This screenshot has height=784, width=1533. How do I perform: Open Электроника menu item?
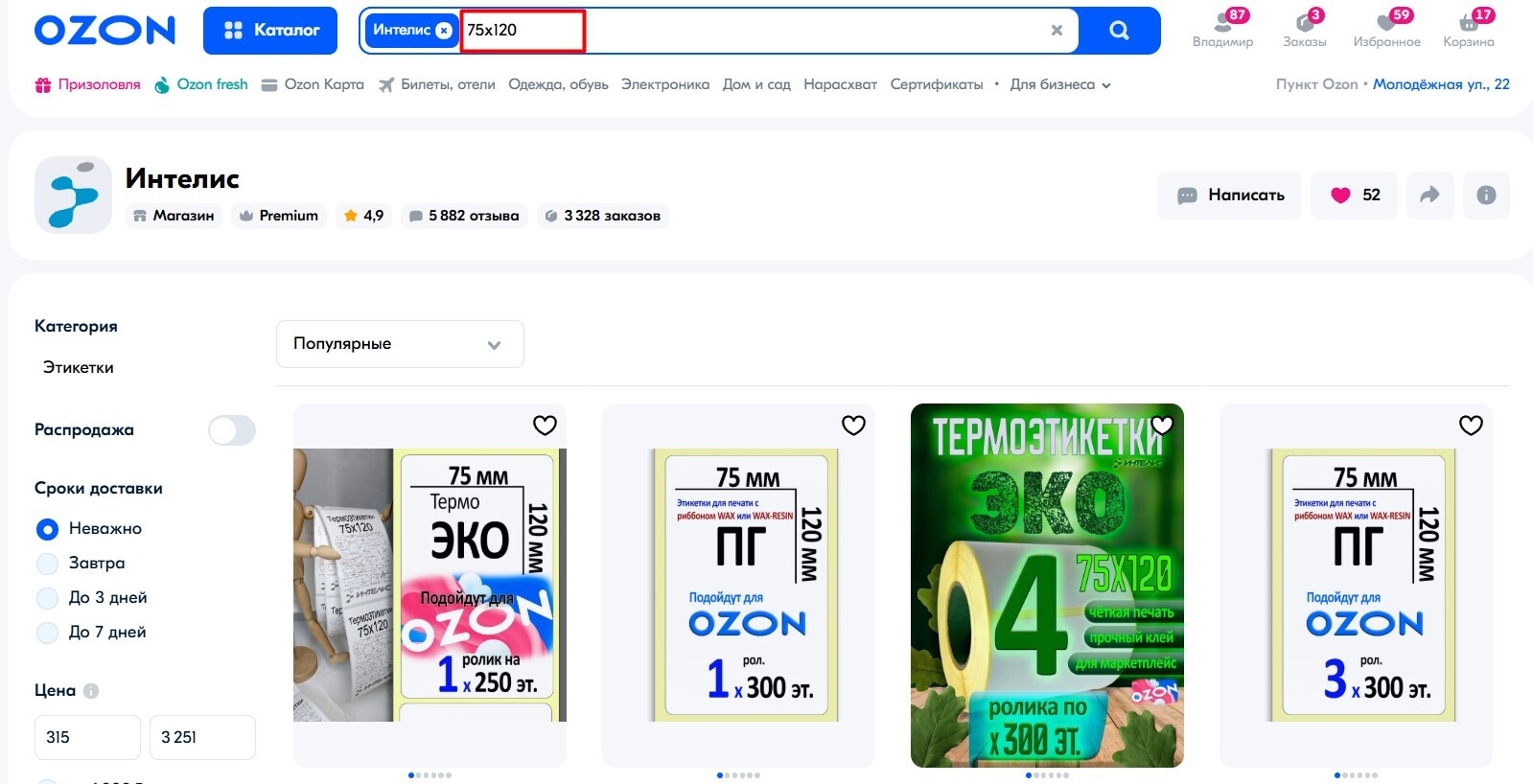[x=665, y=84]
